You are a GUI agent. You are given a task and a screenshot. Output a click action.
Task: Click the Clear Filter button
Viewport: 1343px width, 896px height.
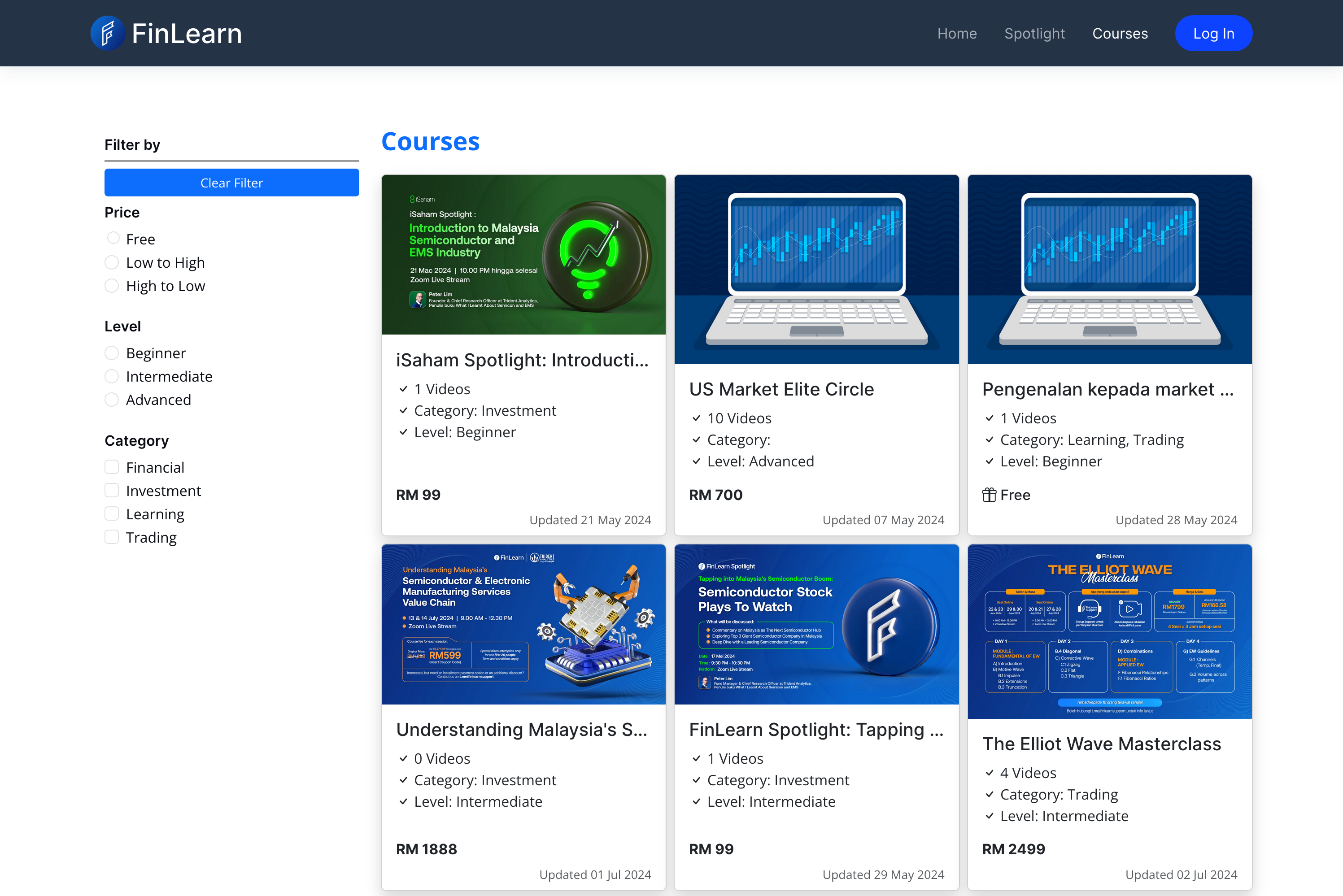[x=231, y=183]
